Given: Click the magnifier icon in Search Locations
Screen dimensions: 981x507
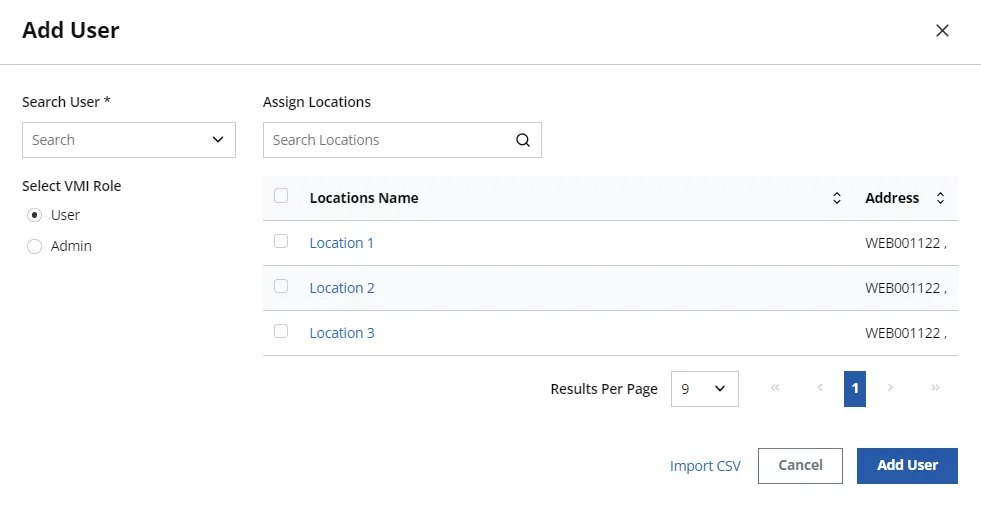Looking at the screenshot, I should [x=523, y=140].
